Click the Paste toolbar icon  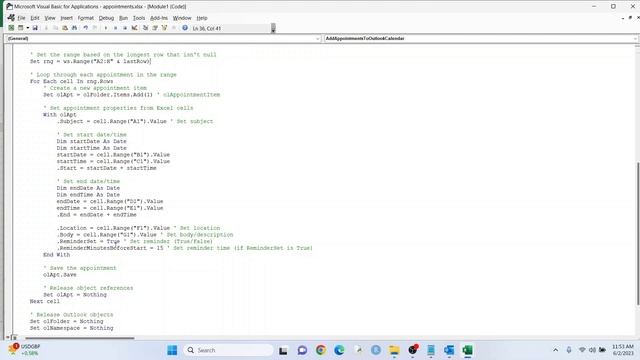(x=65, y=28)
